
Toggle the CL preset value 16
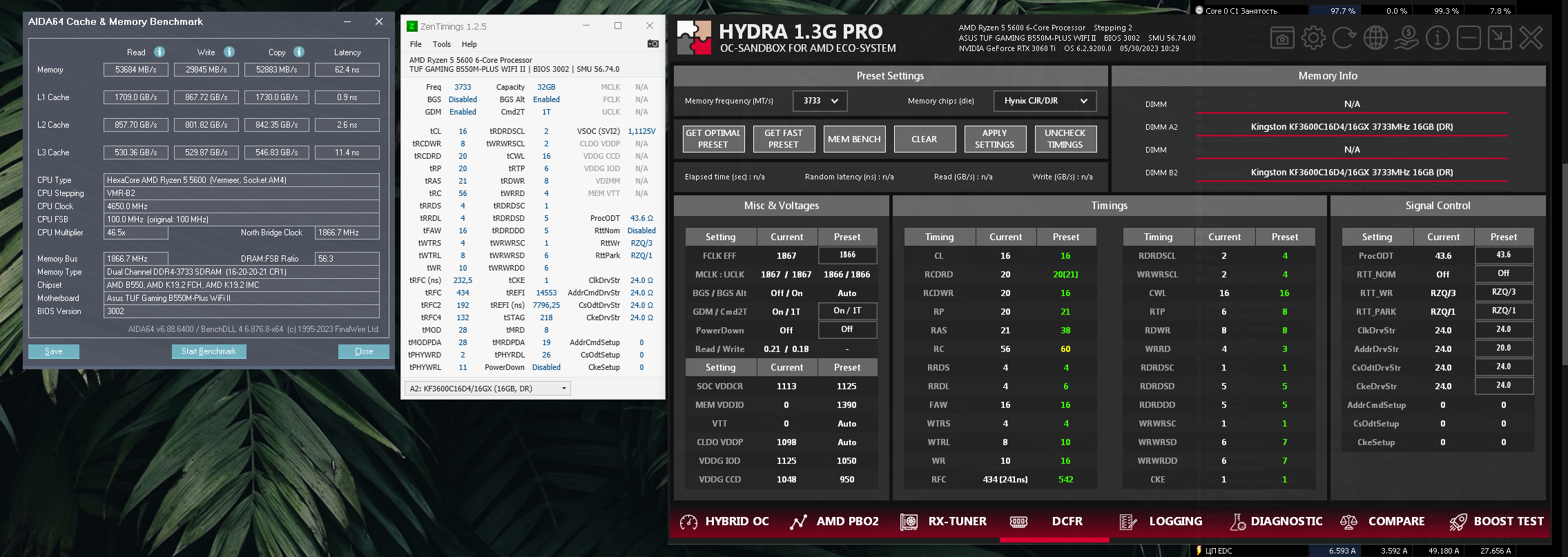(1065, 256)
